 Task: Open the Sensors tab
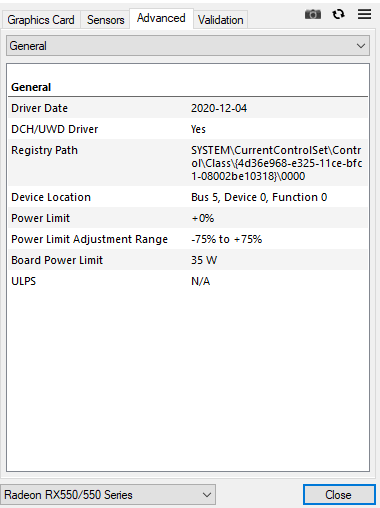pos(105,20)
